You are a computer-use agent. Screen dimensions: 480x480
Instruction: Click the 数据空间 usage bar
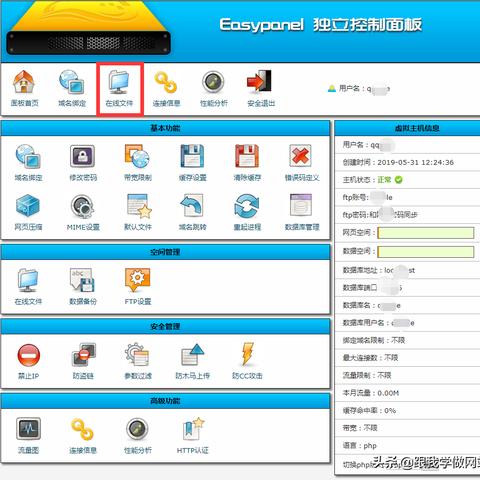(426, 252)
